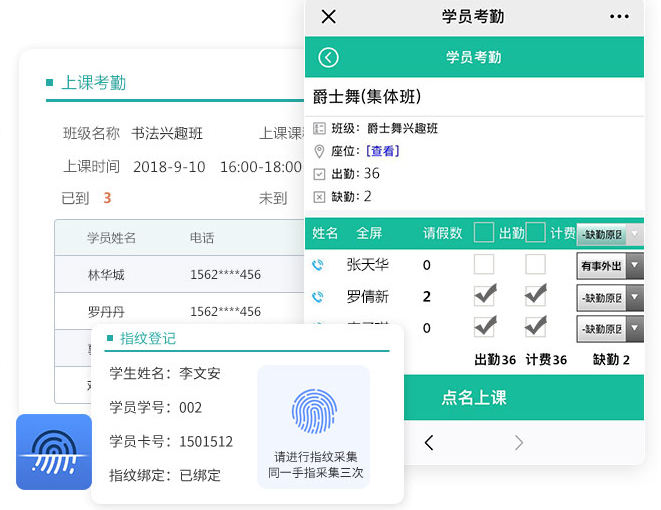Click the browser back chevron at bottom
The image size is (661, 510).
tap(429, 442)
